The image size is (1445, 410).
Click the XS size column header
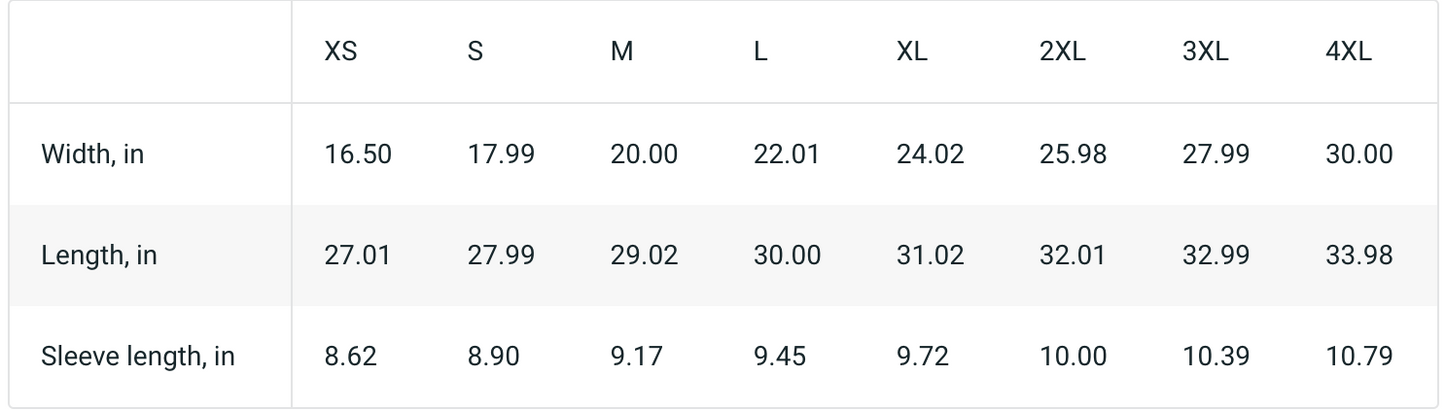[341, 52]
